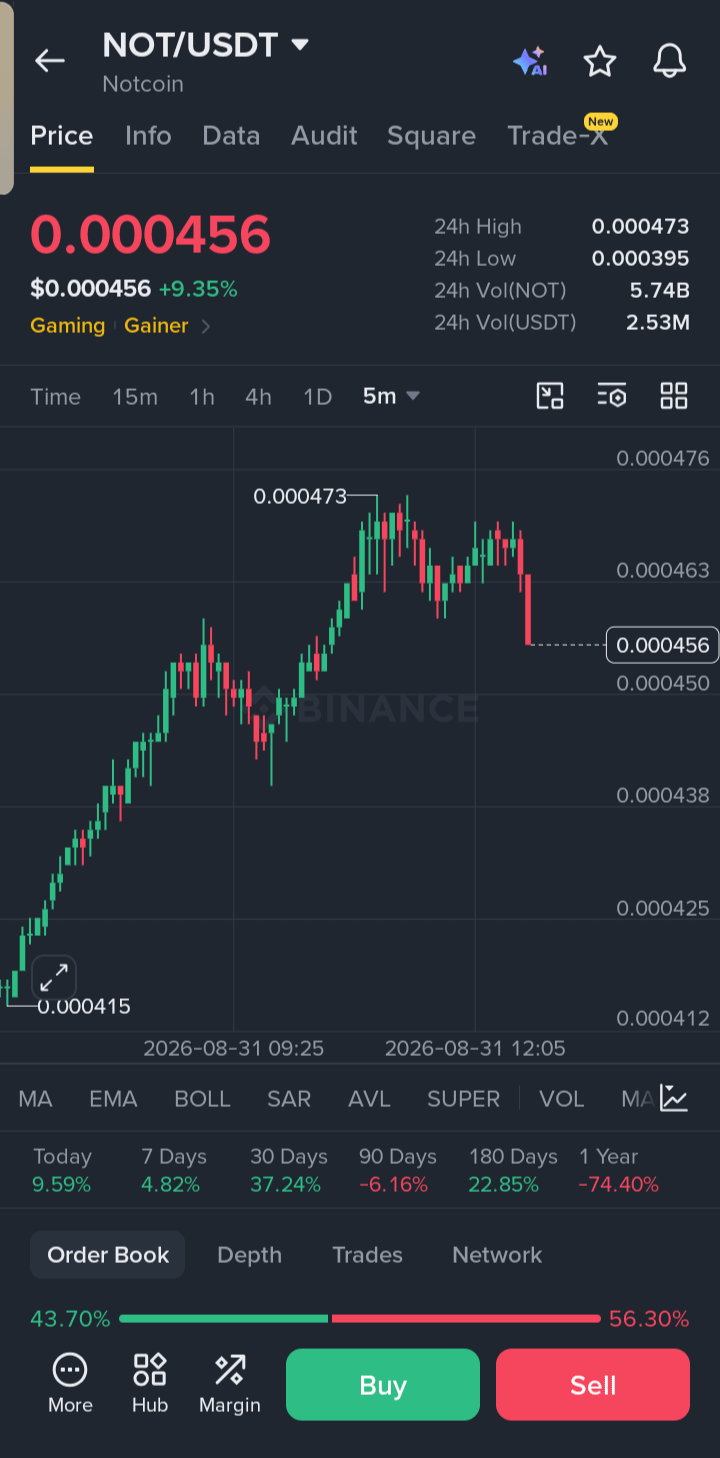Open the indicator settings chart icon
The width and height of the screenshot is (720, 1458).
[x=674, y=1098]
